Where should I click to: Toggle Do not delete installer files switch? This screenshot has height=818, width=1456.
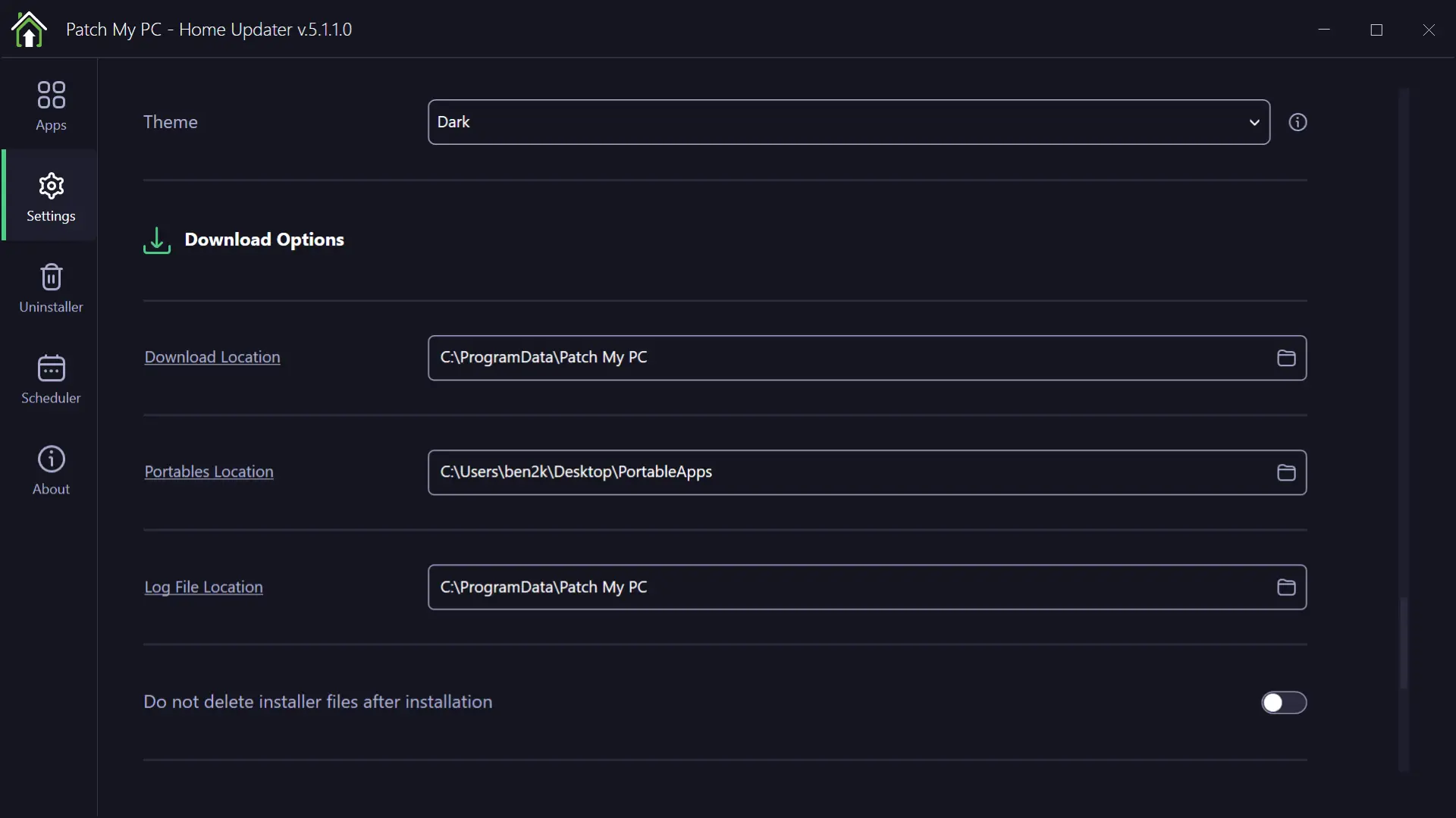[x=1284, y=703]
